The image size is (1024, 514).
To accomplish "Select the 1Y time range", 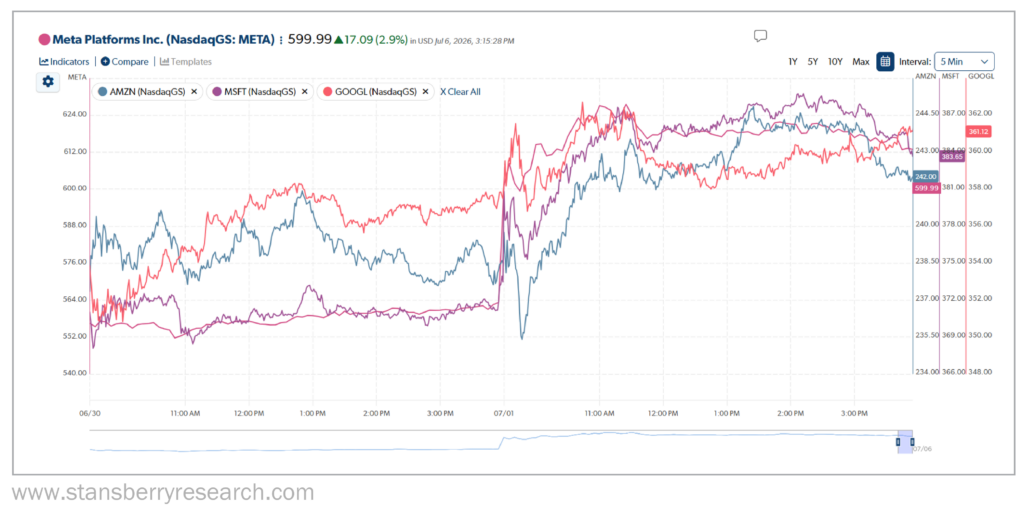I will click(792, 62).
